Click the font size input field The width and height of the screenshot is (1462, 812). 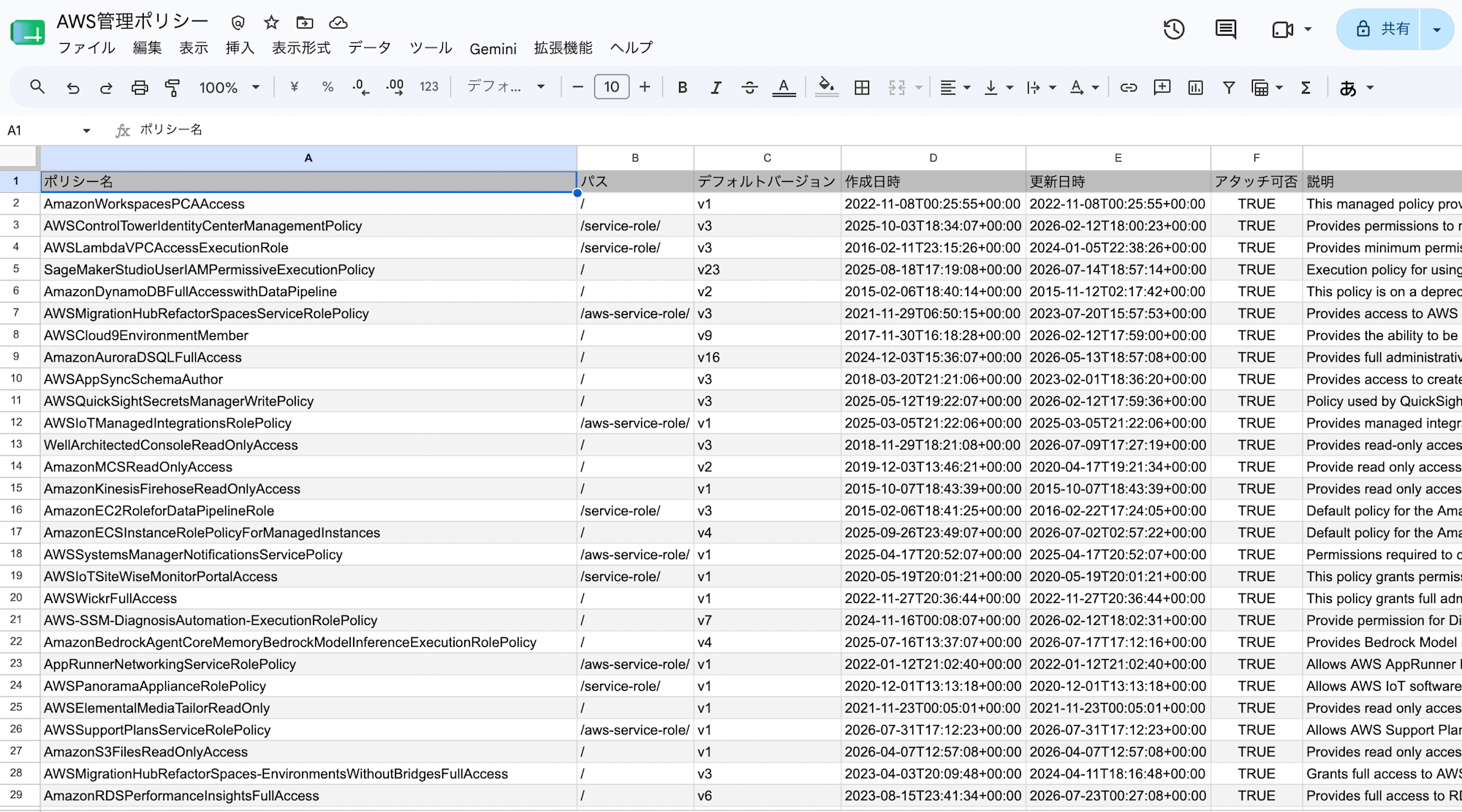coord(611,88)
